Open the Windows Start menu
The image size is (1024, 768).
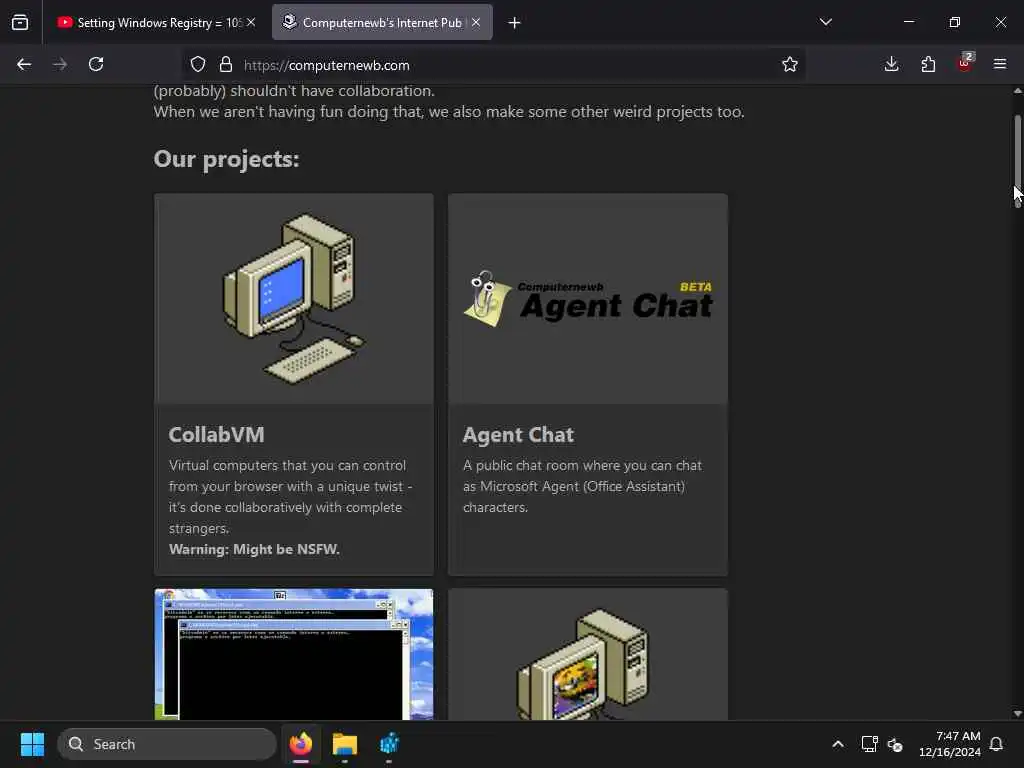(32, 744)
